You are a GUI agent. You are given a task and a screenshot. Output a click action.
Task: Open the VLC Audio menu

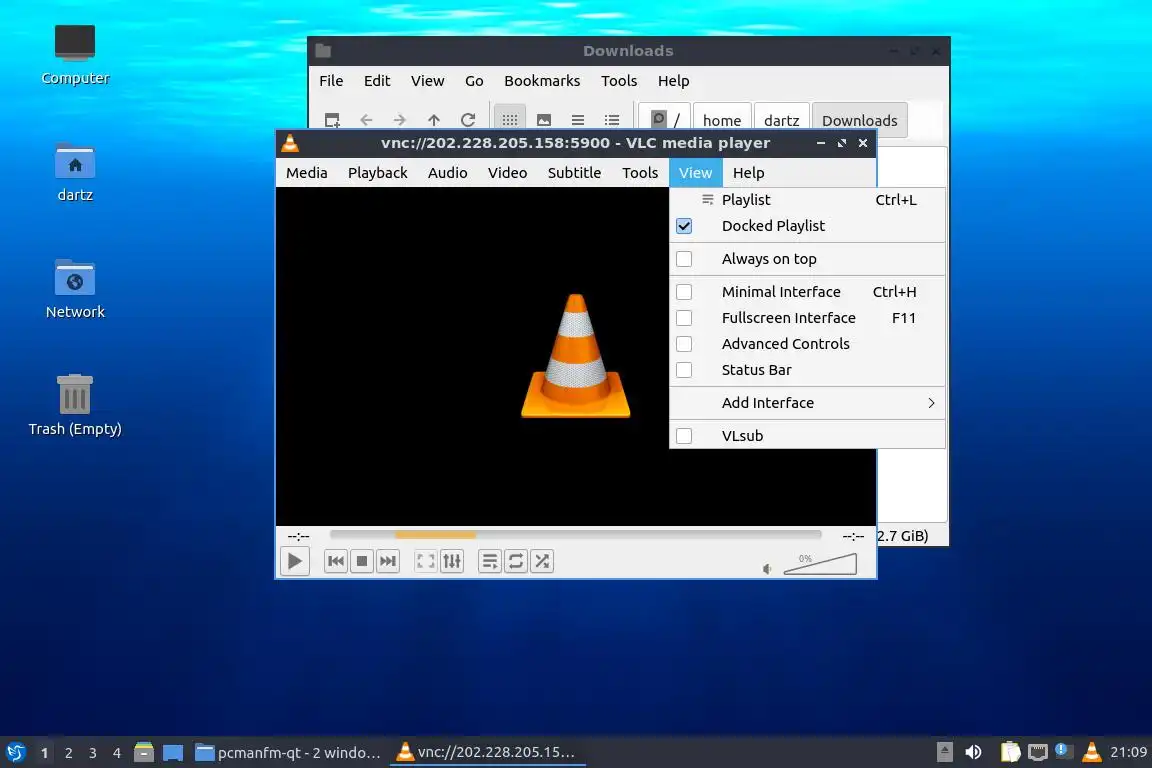pyautogui.click(x=447, y=173)
